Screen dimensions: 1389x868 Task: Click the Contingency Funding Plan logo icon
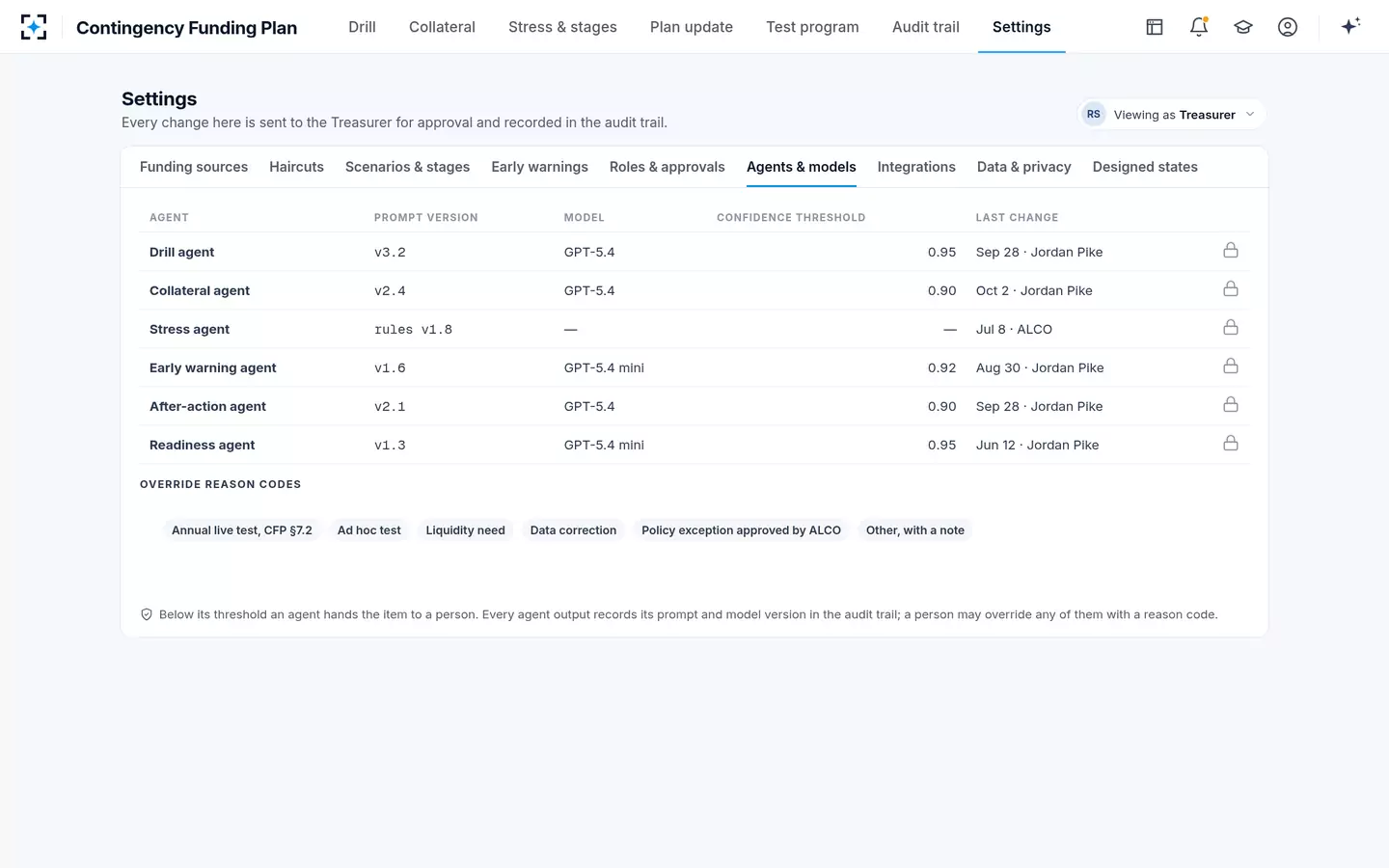tap(34, 27)
